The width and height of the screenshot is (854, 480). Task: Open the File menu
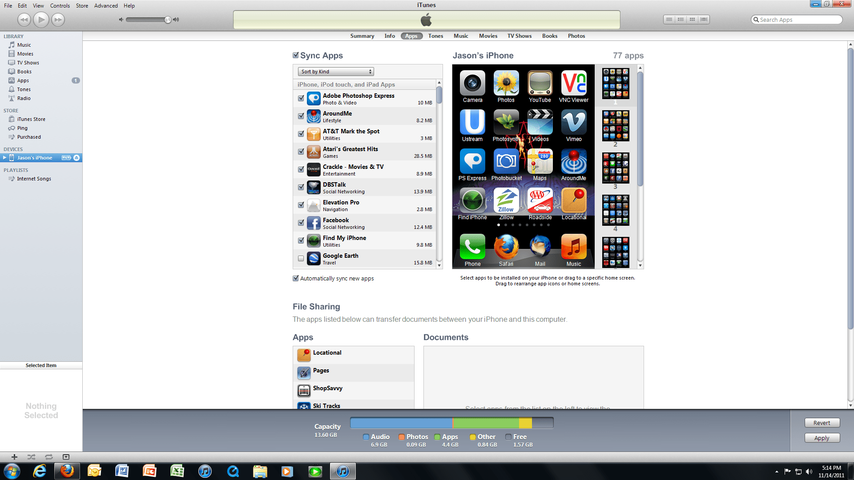click(8, 5)
